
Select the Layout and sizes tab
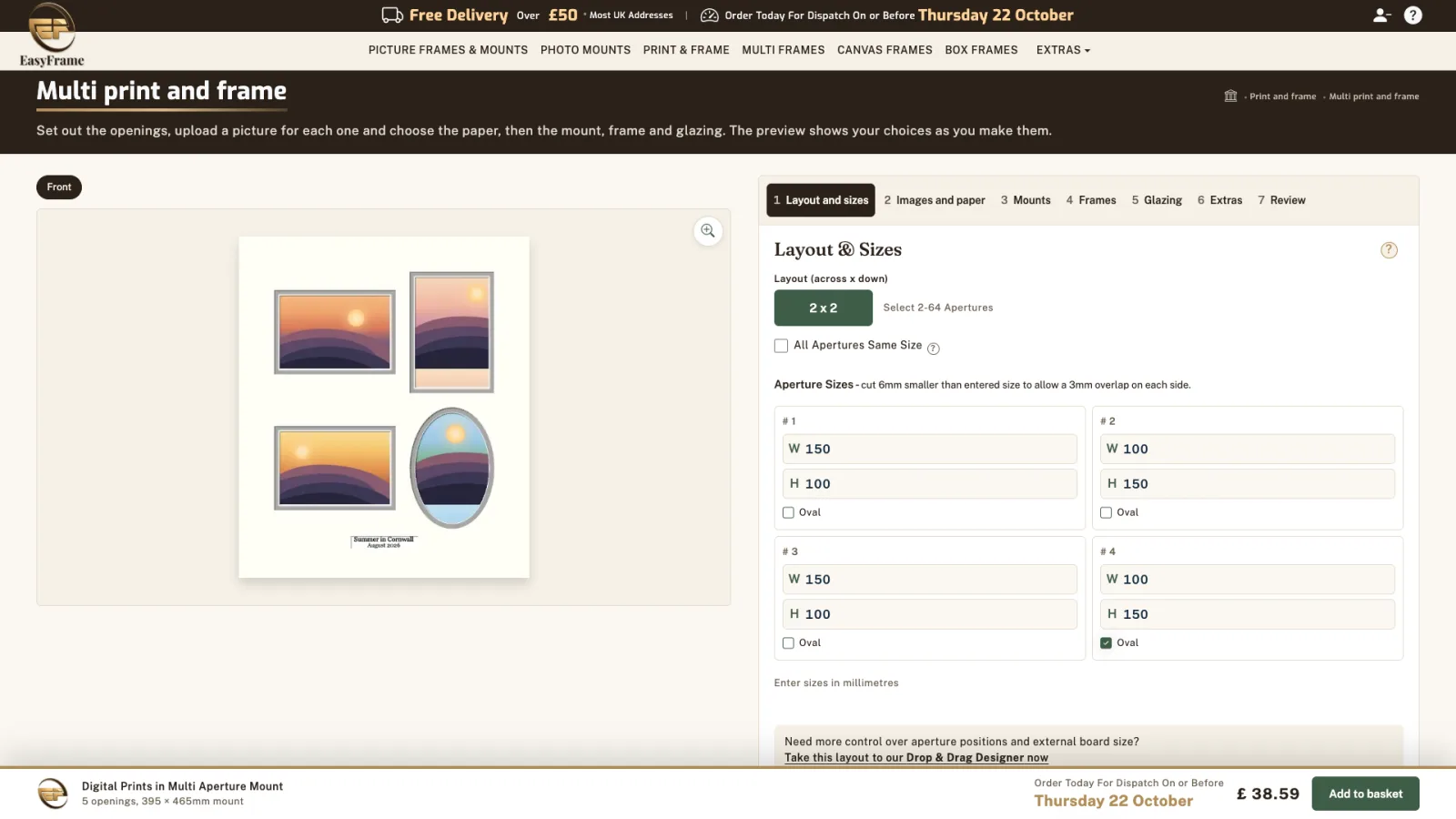pos(821,200)
